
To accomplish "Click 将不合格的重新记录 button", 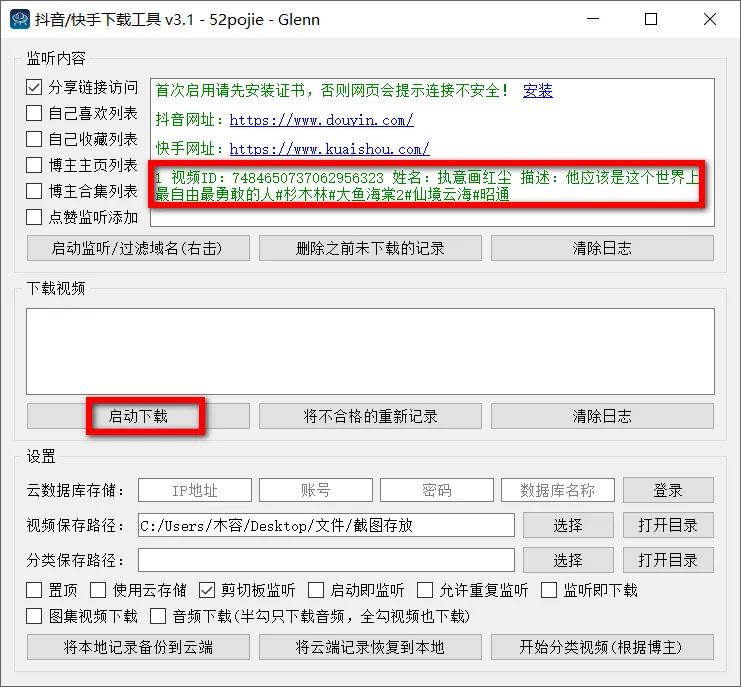I will tap(370, 416).
